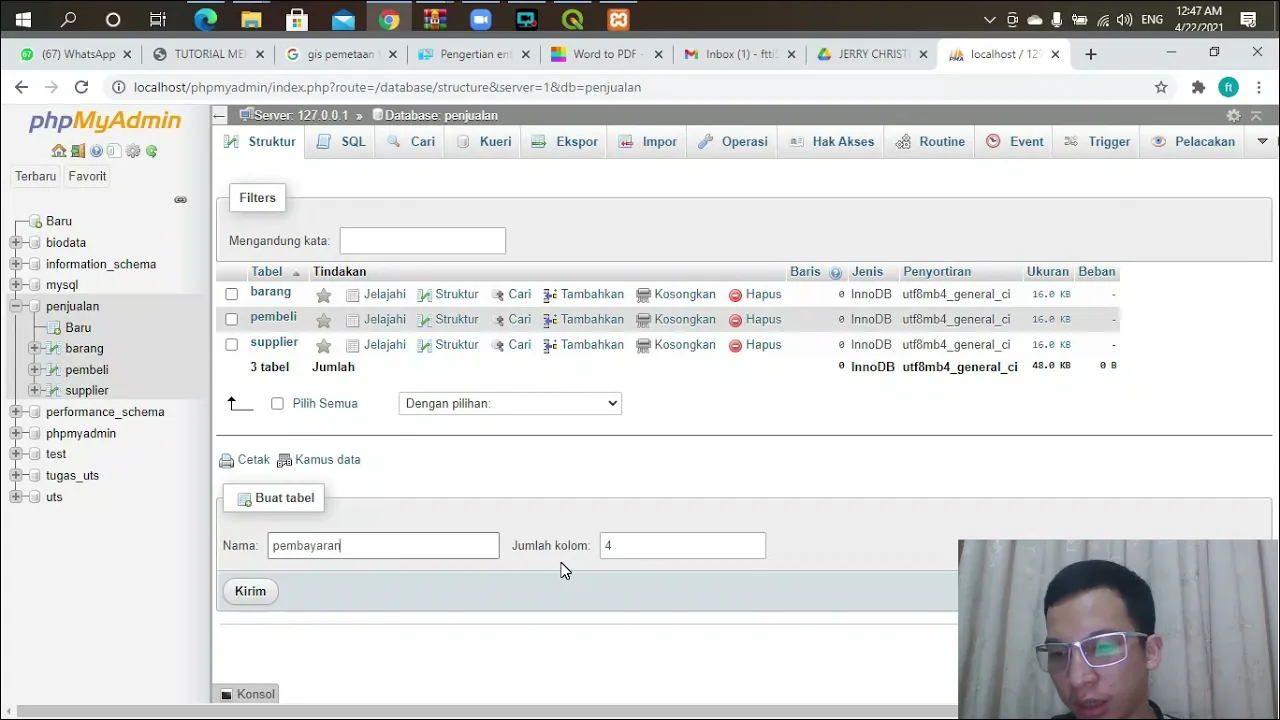Click Cari for the supplier table row
The height and width of the screenshot is (720, 1280).
(511, 344)
